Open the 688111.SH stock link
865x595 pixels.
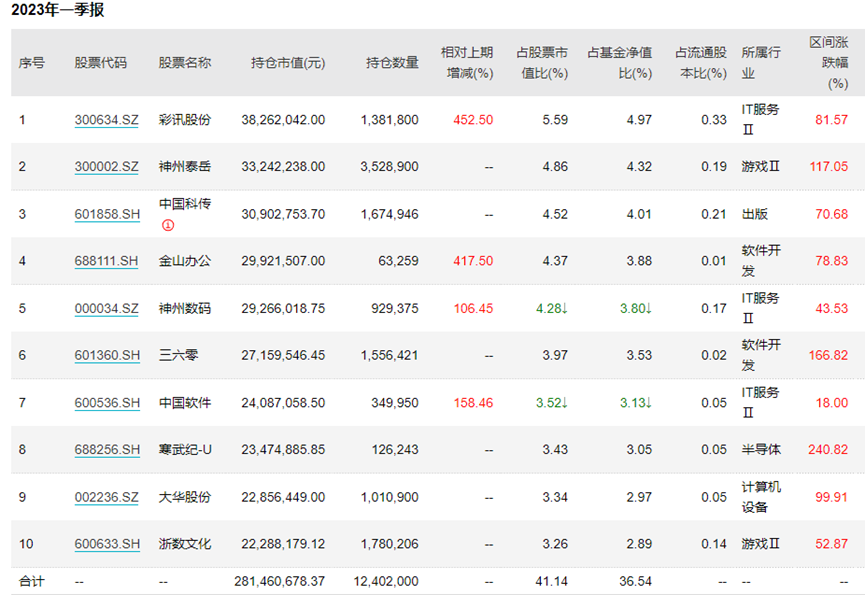(106, 261)
